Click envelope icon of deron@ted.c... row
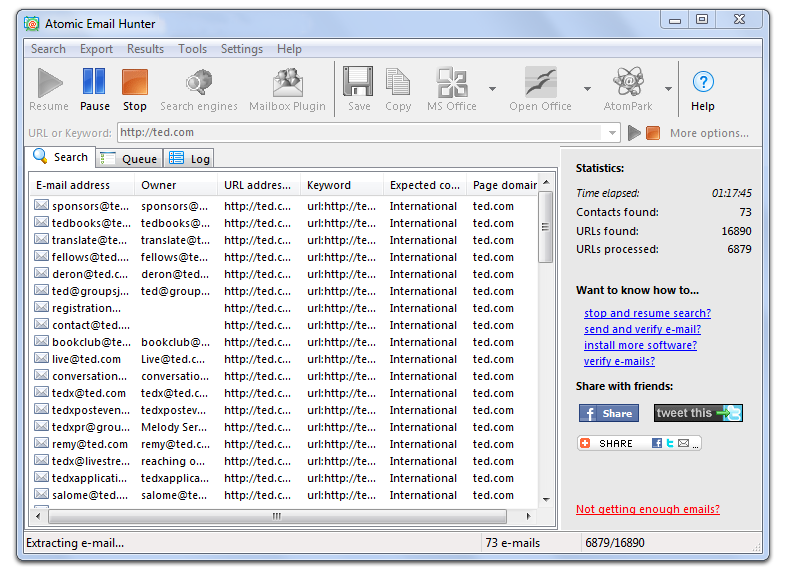789x576 pixels. pos(42,273)
